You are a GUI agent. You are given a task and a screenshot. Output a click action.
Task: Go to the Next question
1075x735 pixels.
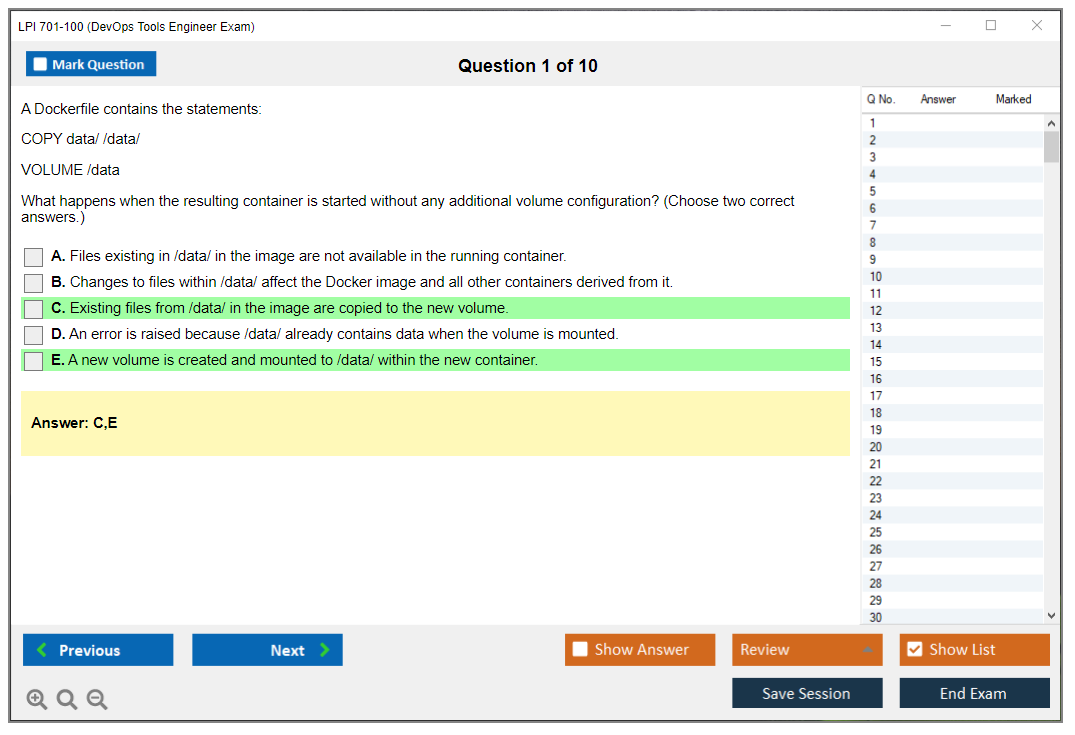pyautogui.click(x=267, y=650)
